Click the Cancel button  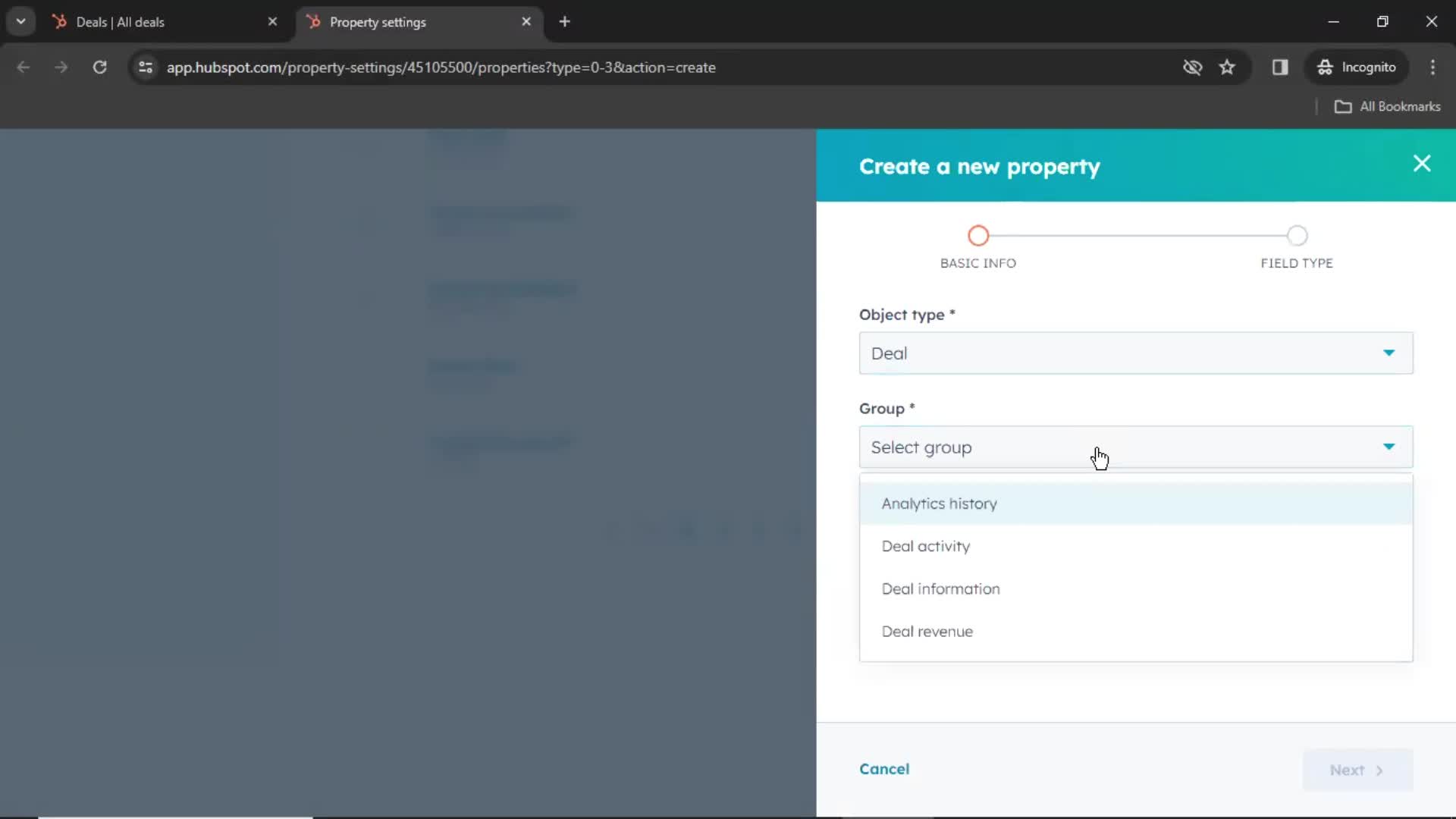[x=884, y=769]
